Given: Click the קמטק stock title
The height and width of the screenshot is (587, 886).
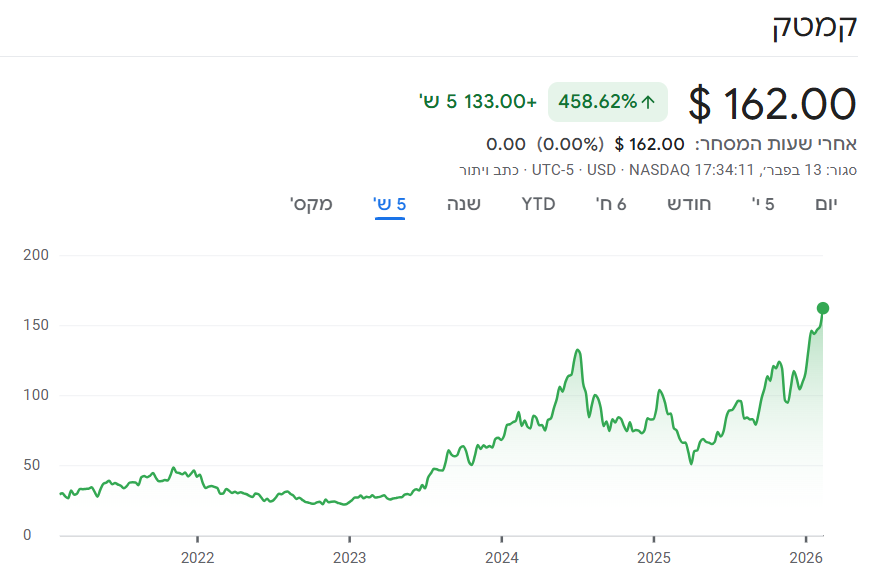Looking at the screenshot, I should (x=815, y=27).
